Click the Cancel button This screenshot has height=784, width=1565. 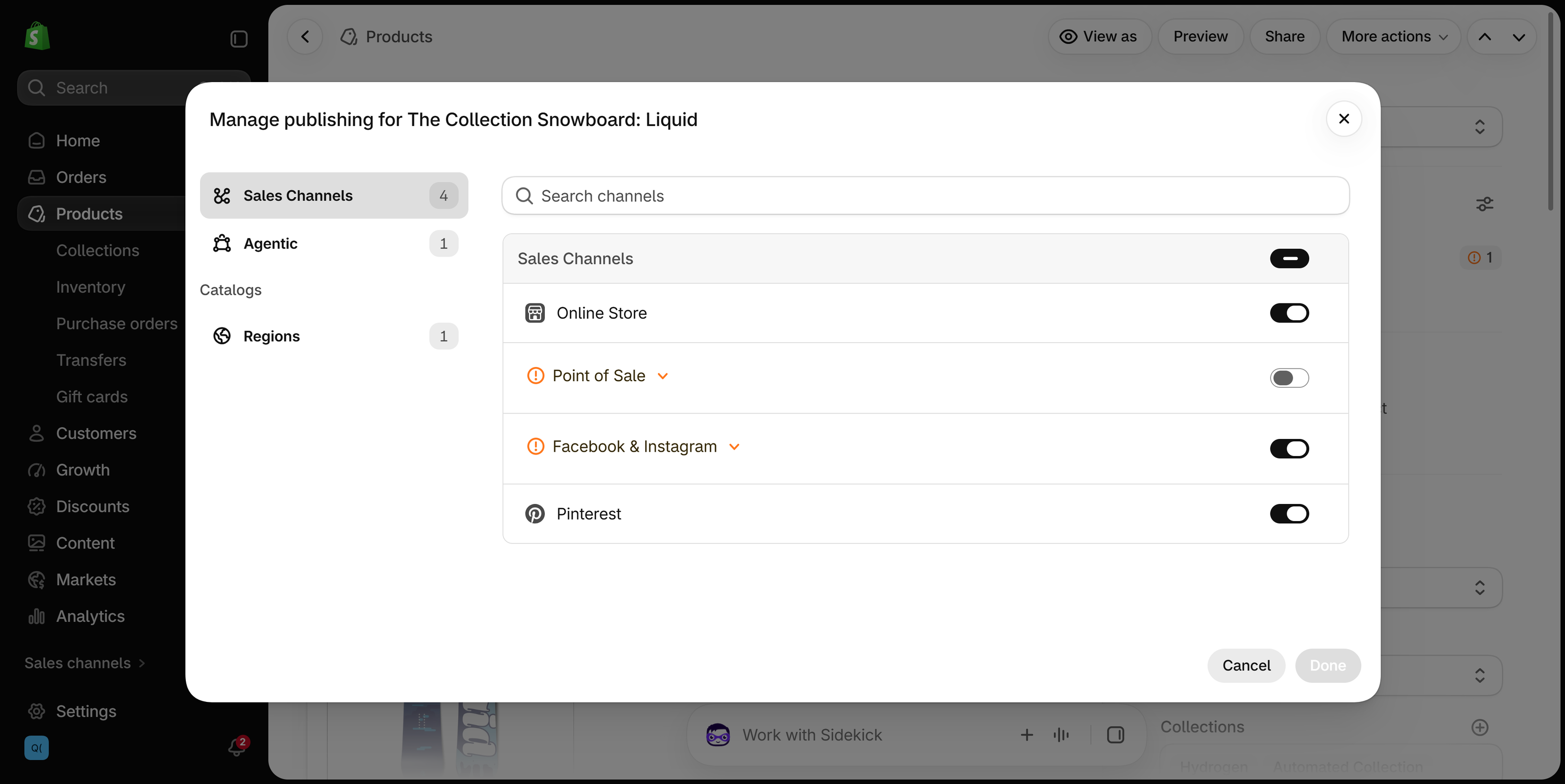pos(1246,666)
